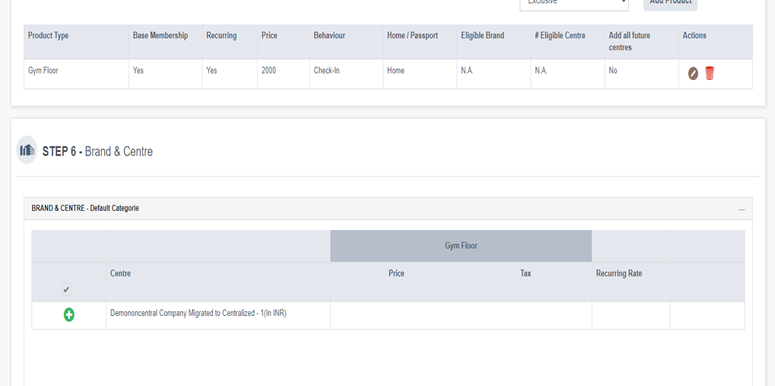This screenshot has height=386, width=775.
Task: Select the Product Type column header
Action: 48,36
